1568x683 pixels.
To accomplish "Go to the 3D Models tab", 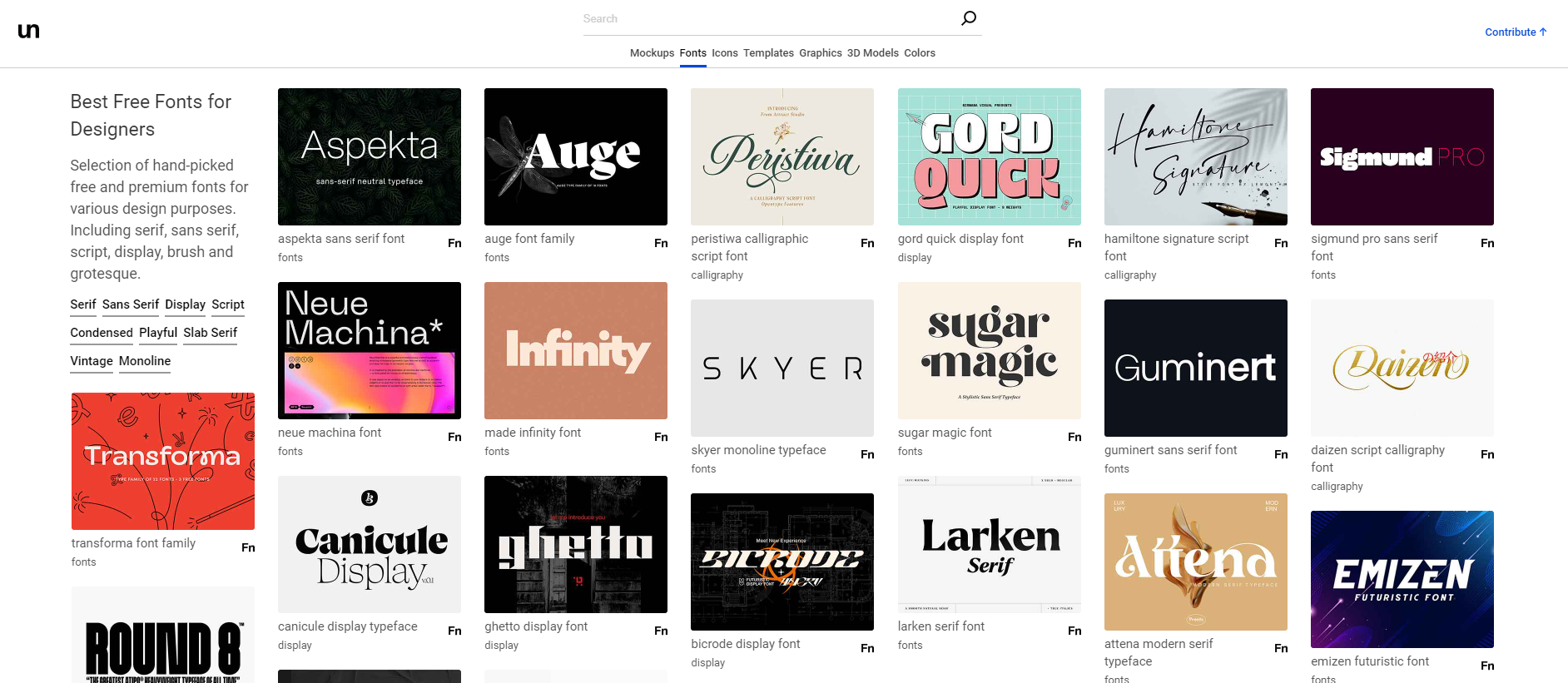I will tap(872, 53).
